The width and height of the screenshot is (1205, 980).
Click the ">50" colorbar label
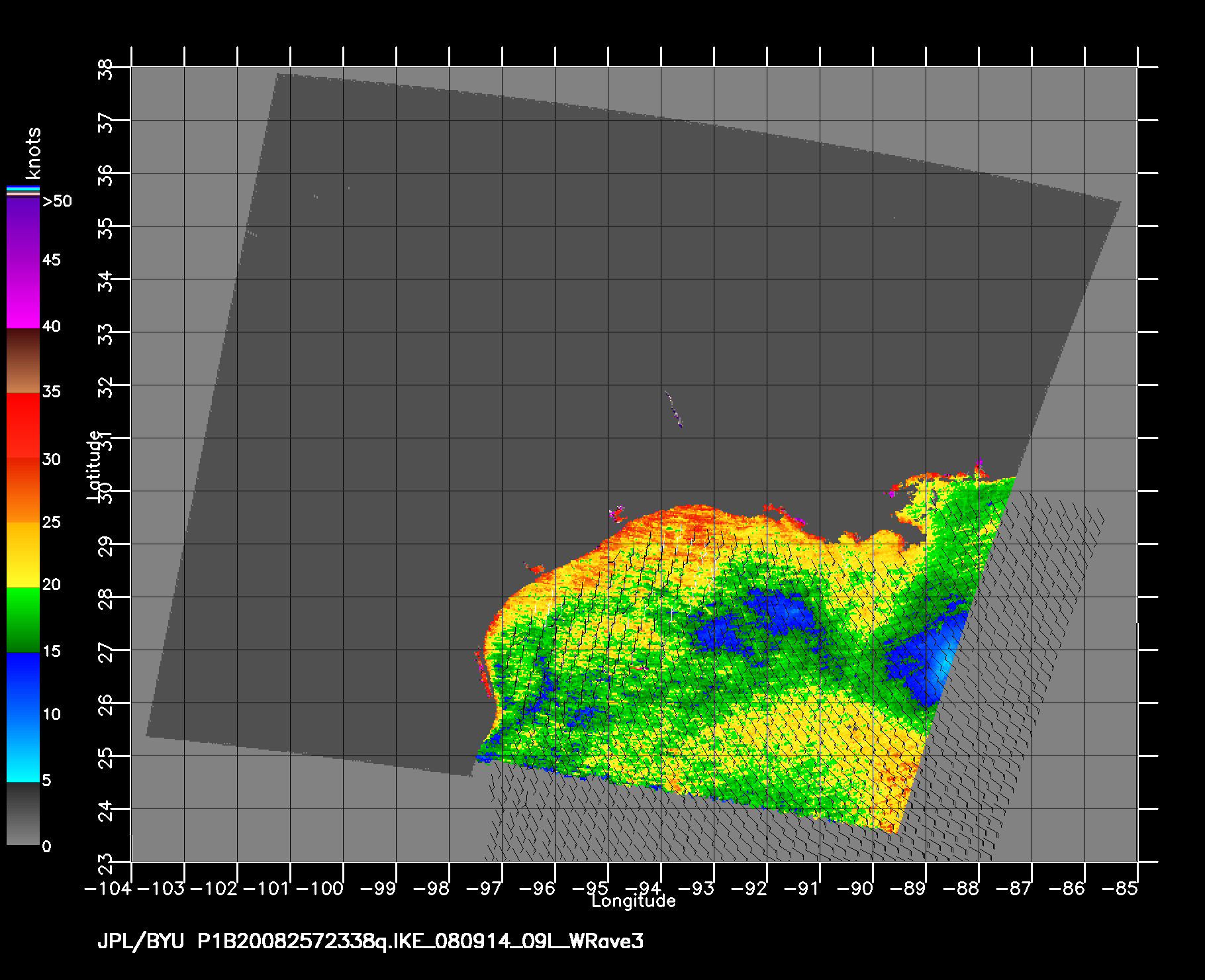click(58, 201)
